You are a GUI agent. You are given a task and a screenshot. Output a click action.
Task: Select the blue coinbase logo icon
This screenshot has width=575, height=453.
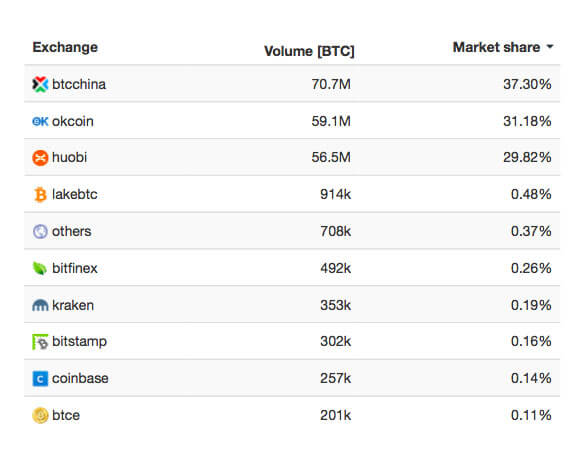(40, 379)
